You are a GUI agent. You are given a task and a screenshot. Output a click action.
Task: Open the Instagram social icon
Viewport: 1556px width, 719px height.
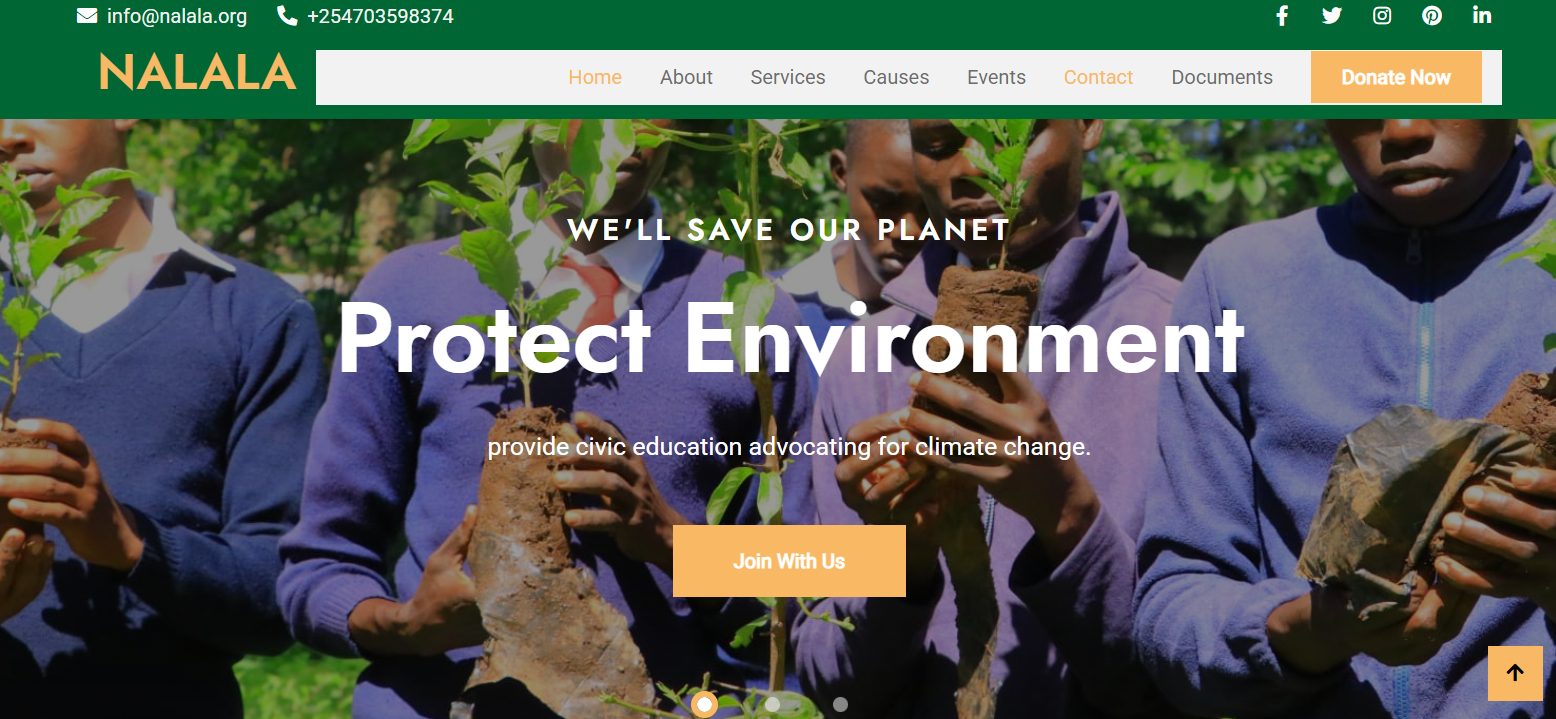point(1382,16)
